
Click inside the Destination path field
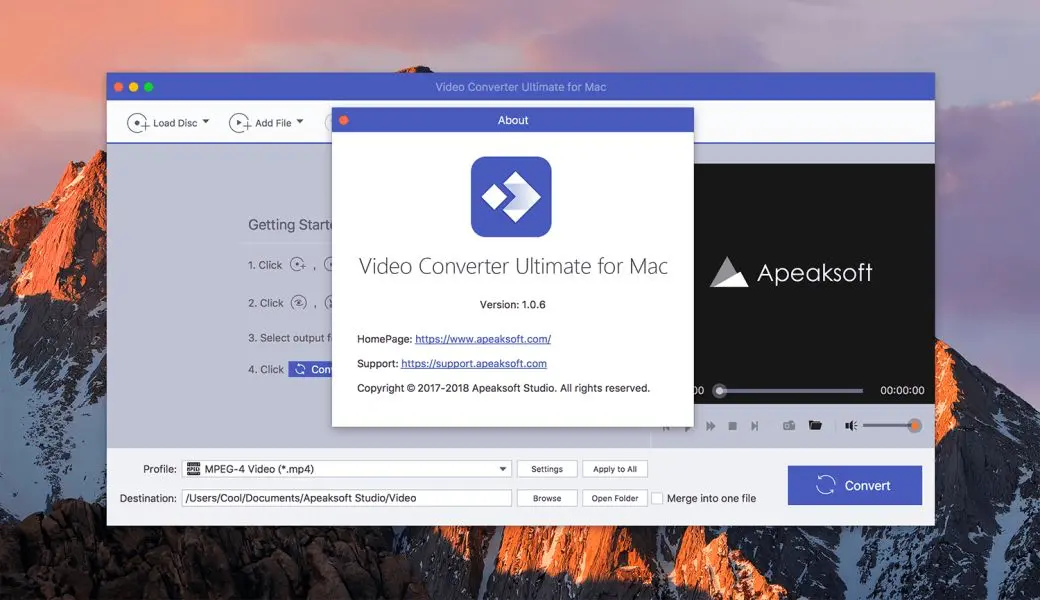pyautogui.click(x=345, y=498)
